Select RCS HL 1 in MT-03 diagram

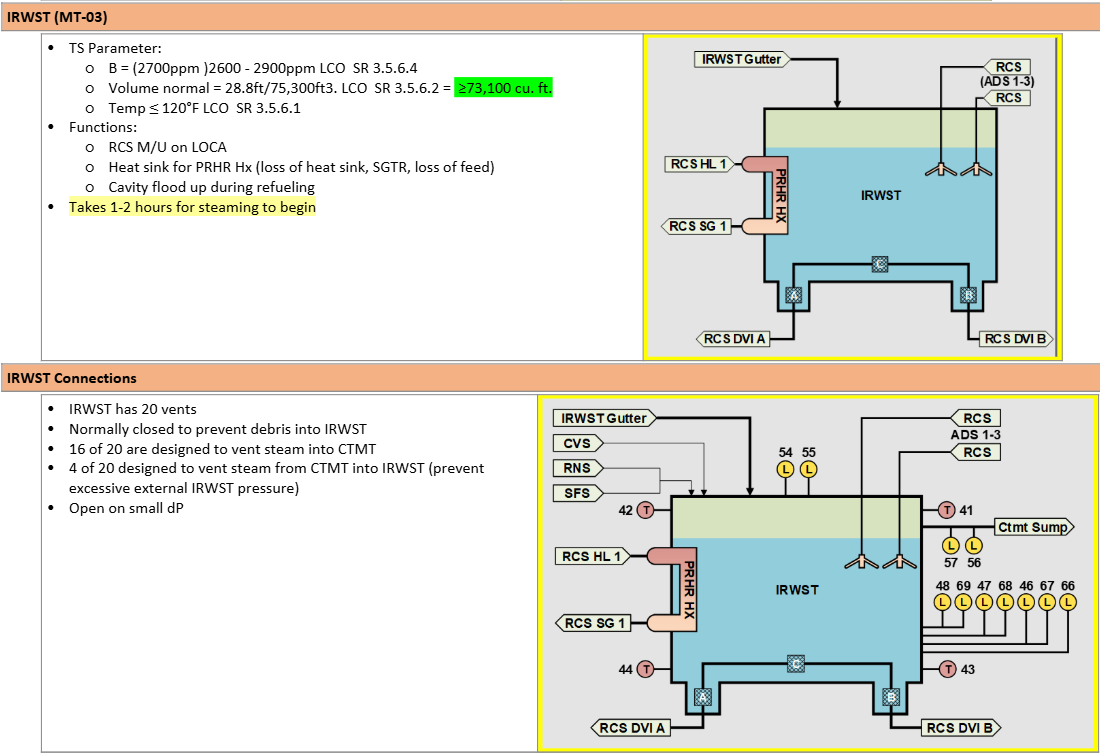click(x=699, y=164)
